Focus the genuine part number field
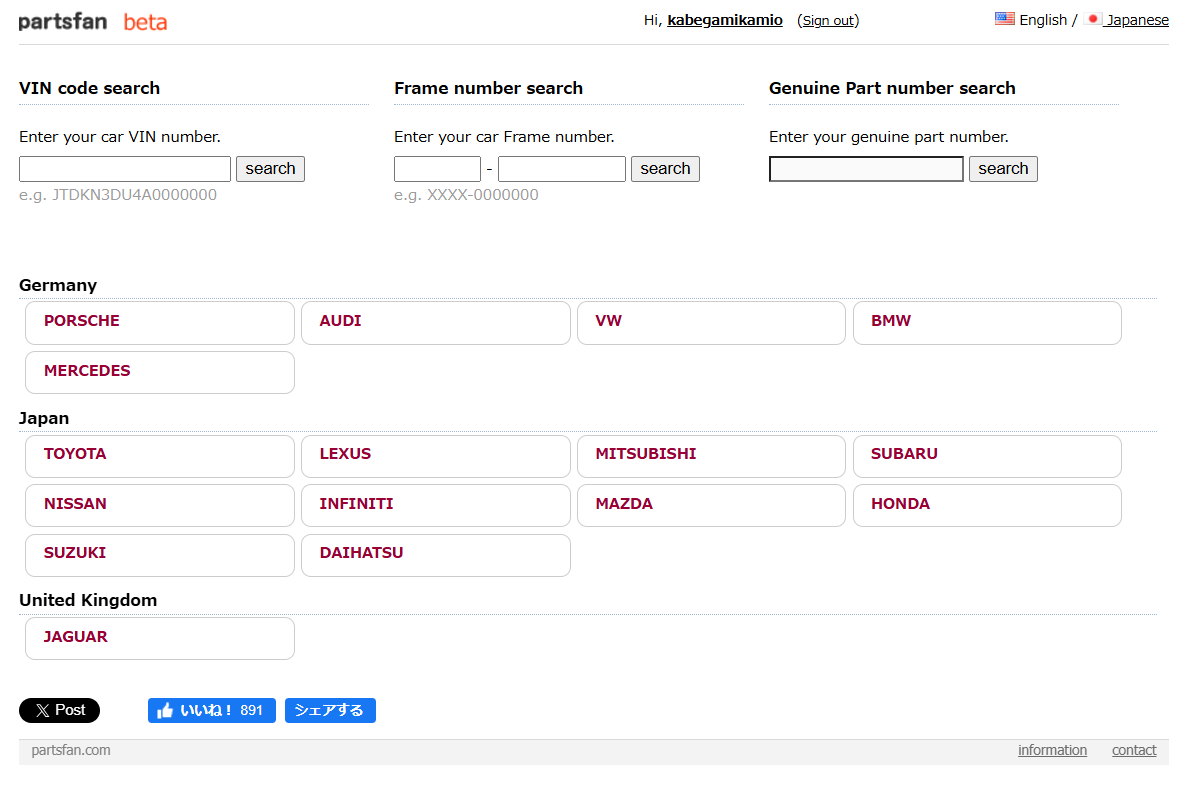Screen dimensions: 1202x794 click(x=866, y=169)
